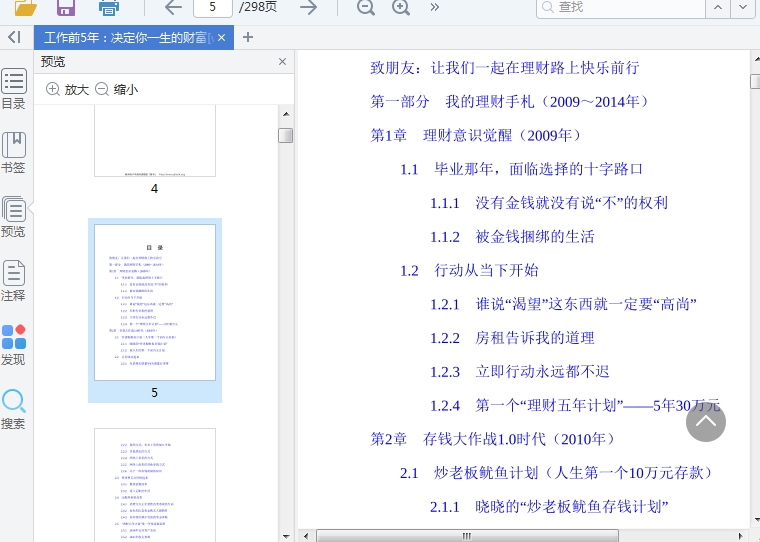Viewport: 760px width, 542px height.
Task: Click horizontal scrollbar right arrow
Action: (740, 536)
